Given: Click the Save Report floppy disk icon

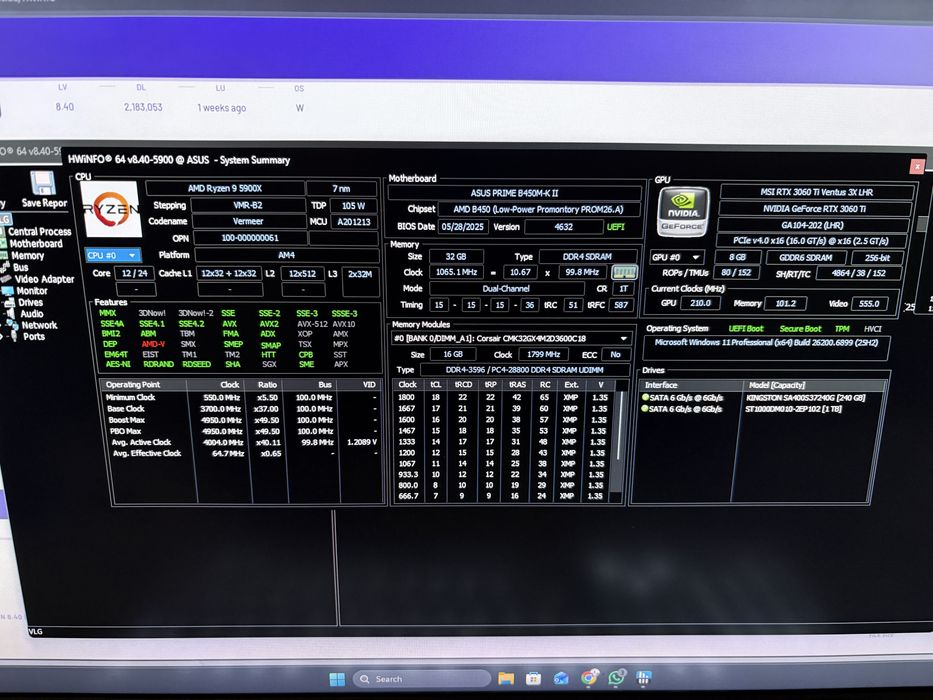Looking at the screenshot, I should (x=42, y=183).
